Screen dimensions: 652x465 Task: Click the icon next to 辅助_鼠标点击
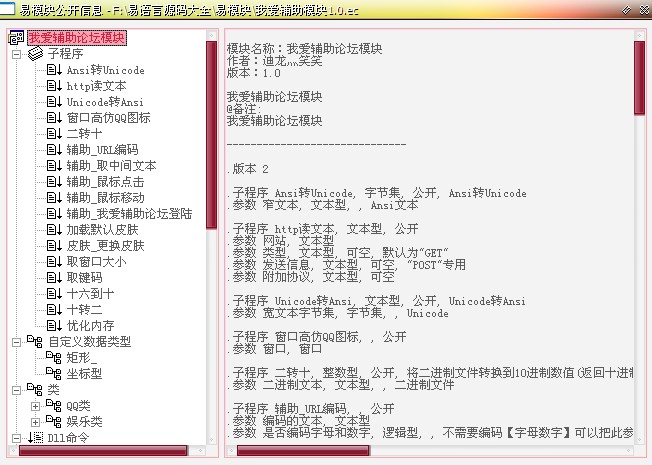pos(54,182)
